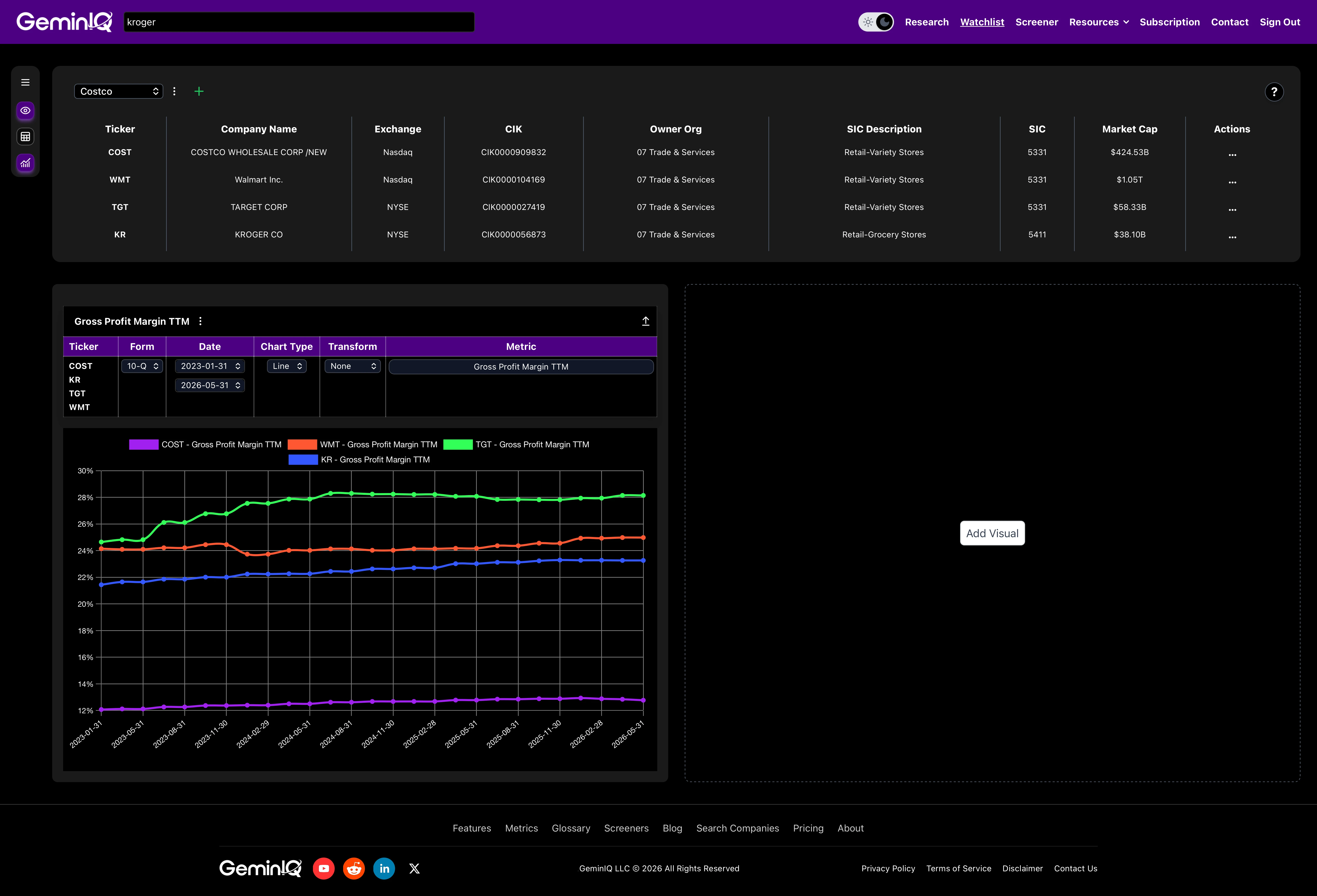Open the Screener nav item
The height and width of the screenshot is (896, 1317).
point(1037,22)
